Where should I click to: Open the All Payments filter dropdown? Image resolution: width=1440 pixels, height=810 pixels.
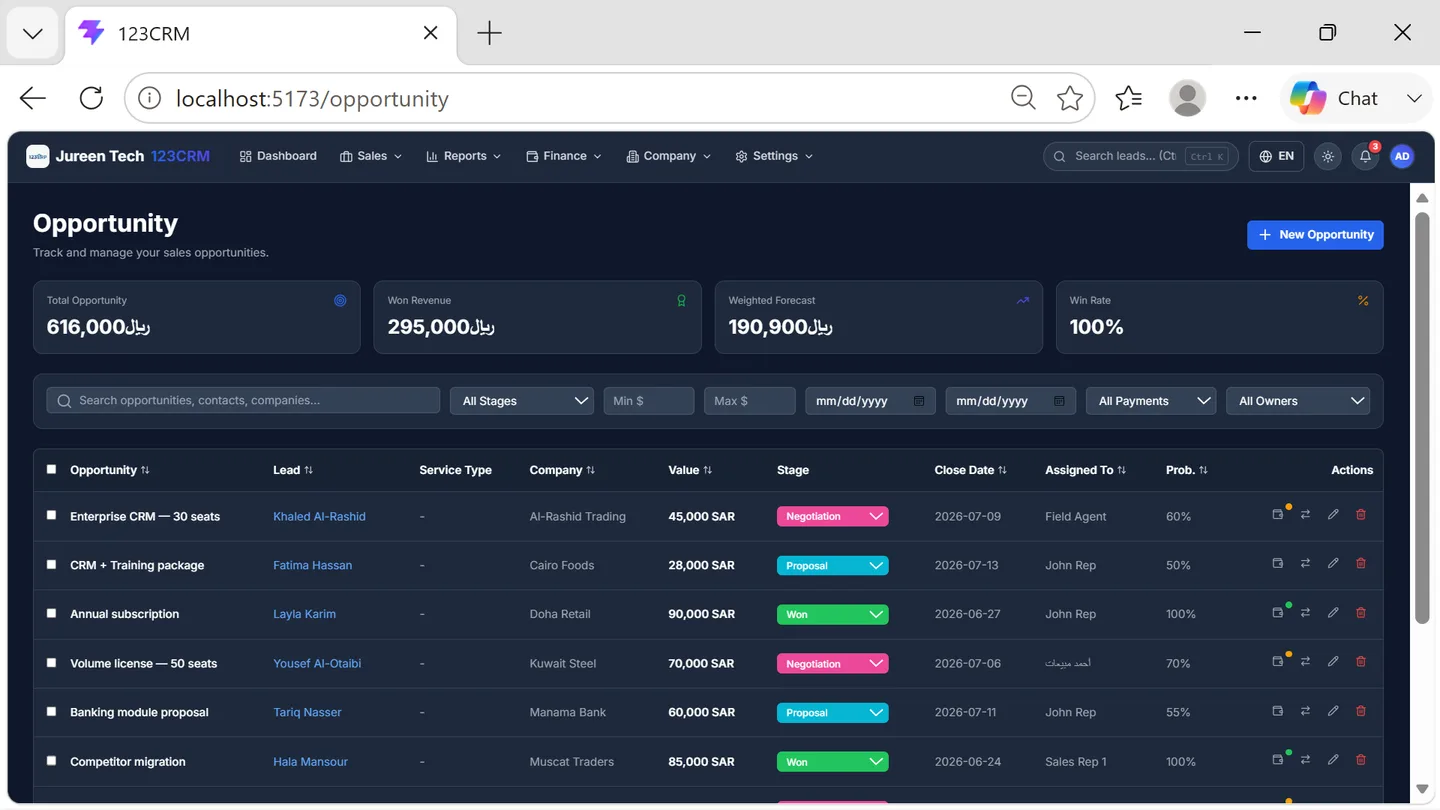point(1151,401)
